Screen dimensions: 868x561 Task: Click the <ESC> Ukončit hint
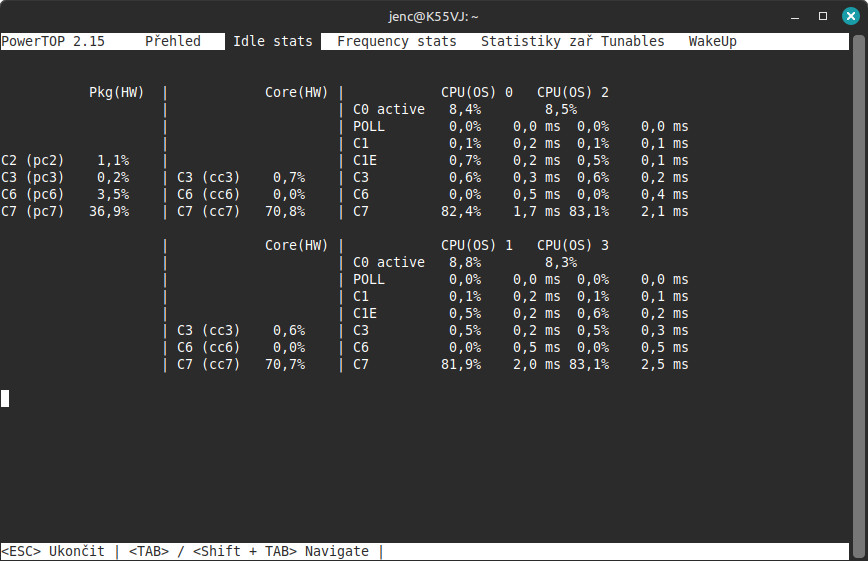click(x=52, y=551)
